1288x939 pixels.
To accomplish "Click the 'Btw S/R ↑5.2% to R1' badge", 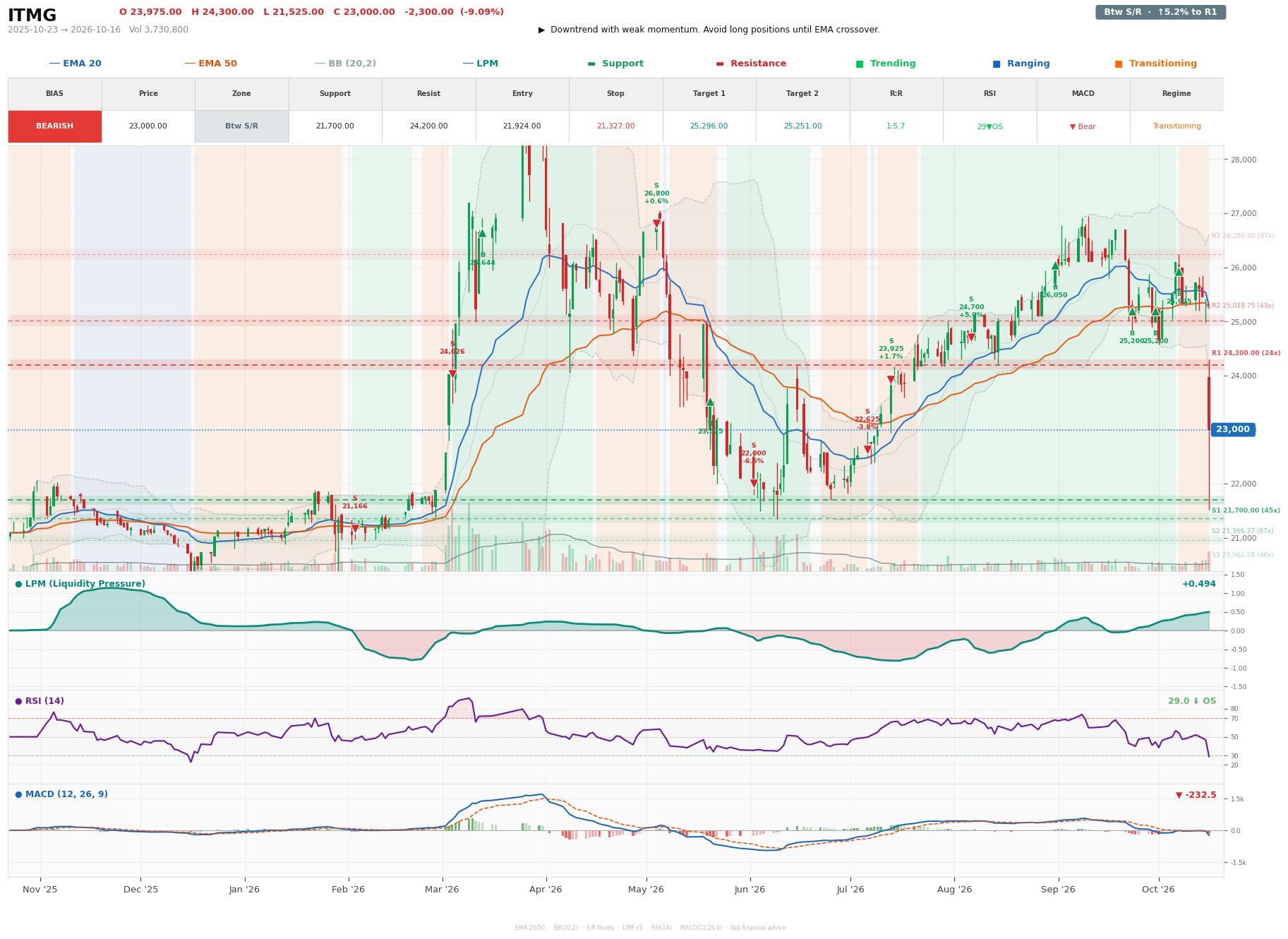I will (1160, 12).
